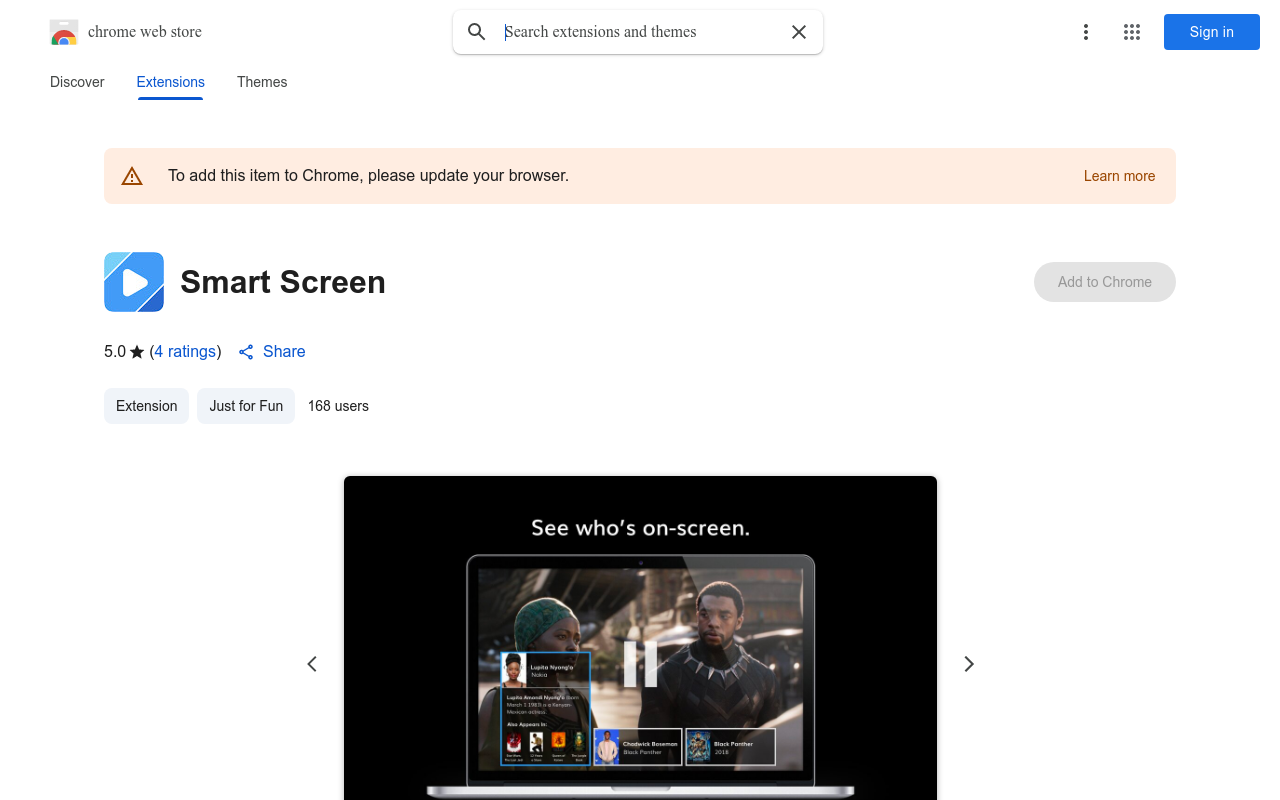Screen dimensions: 1280x800
Task: Click the Smart Screen title
Action: 283,282
